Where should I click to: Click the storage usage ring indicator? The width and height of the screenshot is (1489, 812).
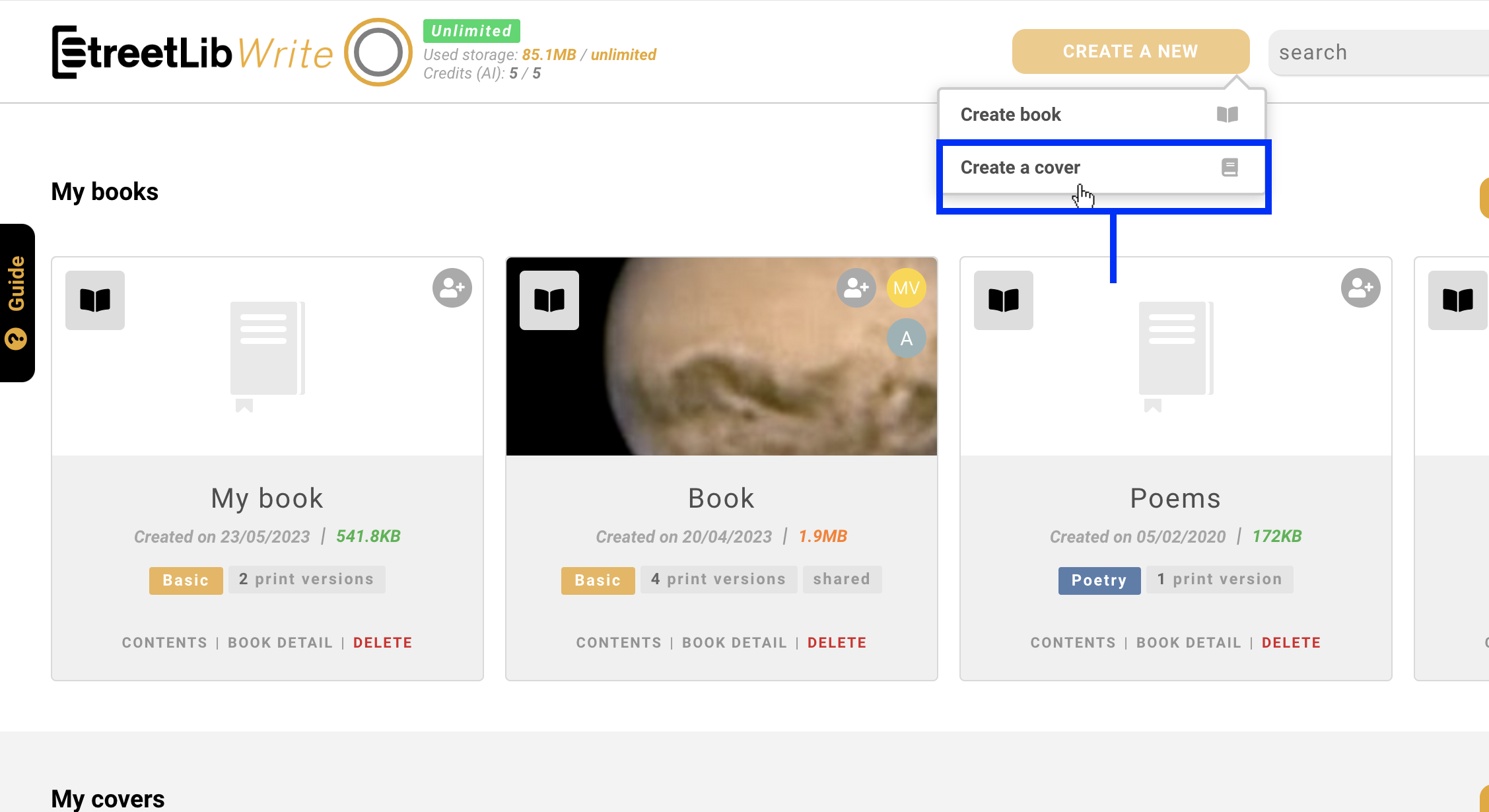pyautogui.click(x=377, y=51)
